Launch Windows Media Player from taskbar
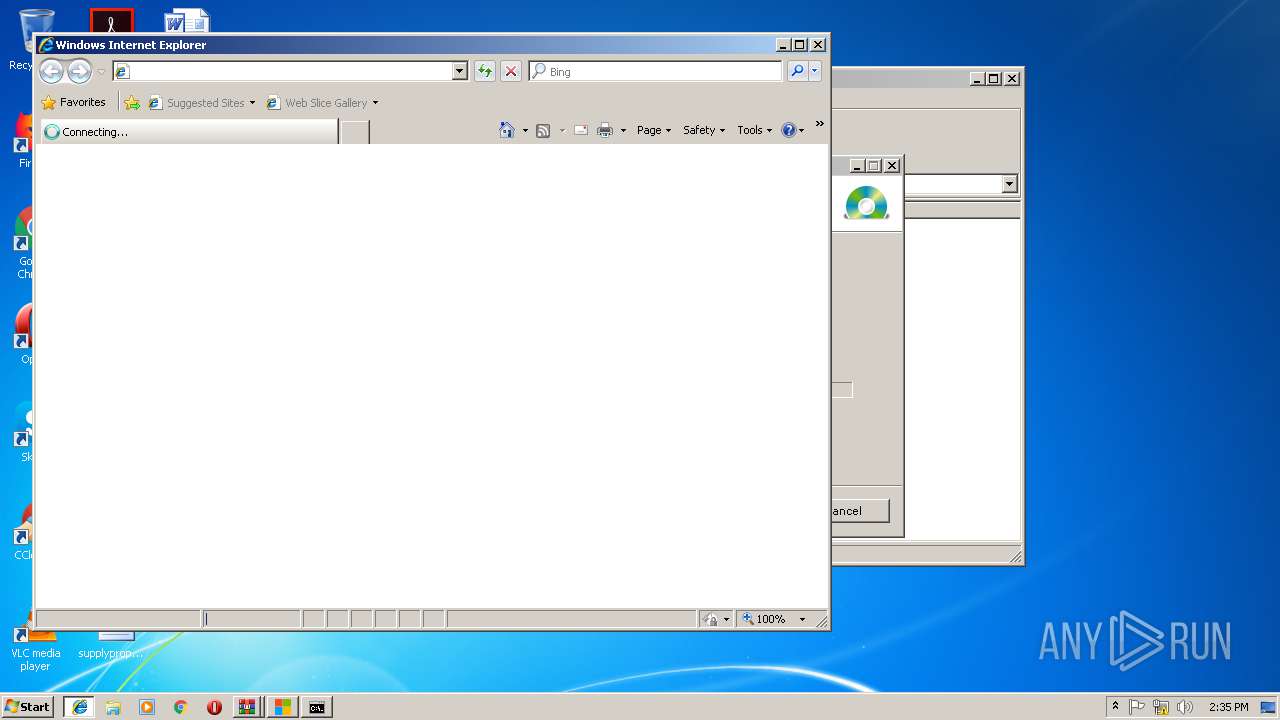This screenshot has width=1280, height=720. pos(147,707)
